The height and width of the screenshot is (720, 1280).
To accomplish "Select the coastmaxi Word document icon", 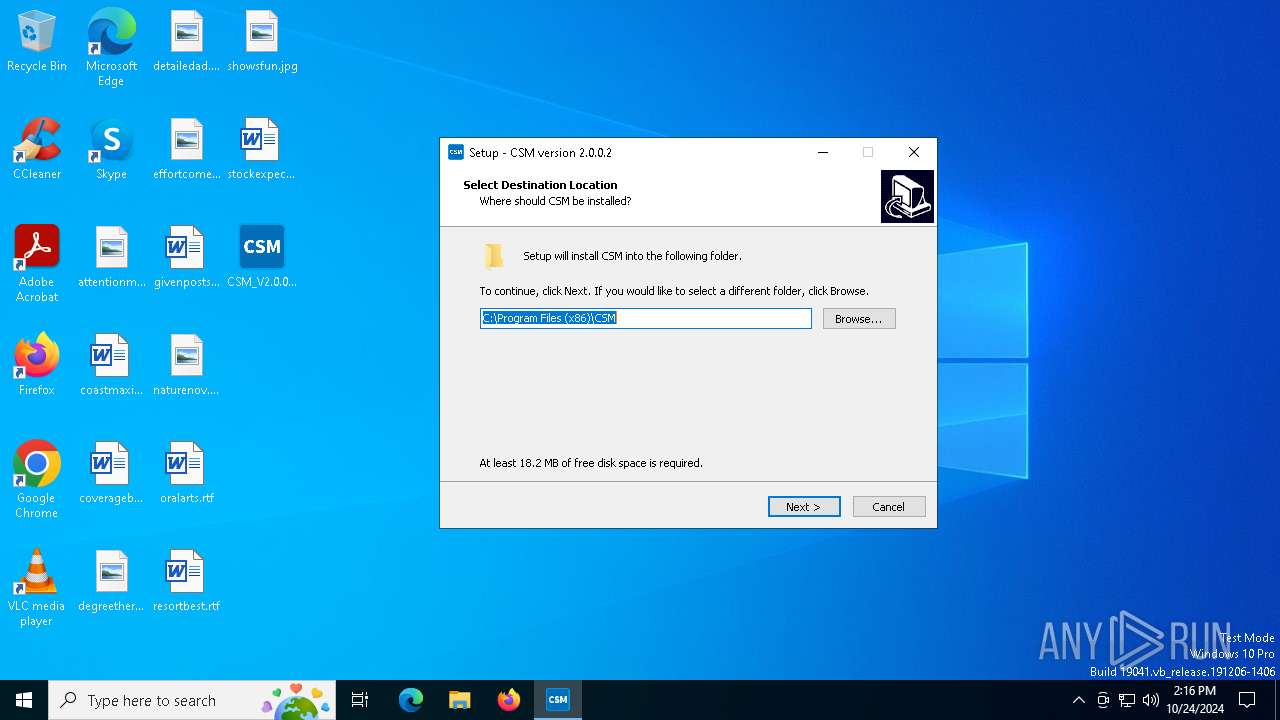I will pyautogui.click(x=111, y=365).
